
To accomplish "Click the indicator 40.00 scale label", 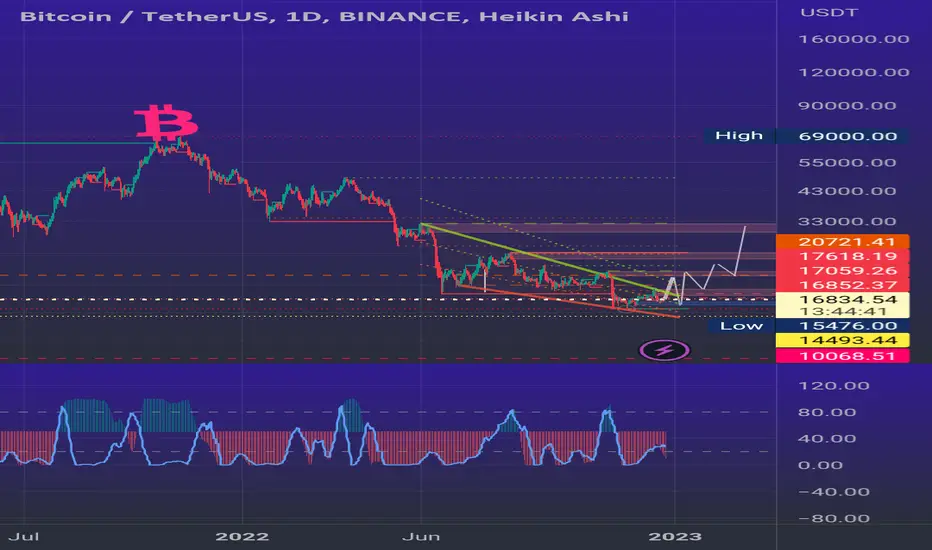I will [x=827, y=439].
